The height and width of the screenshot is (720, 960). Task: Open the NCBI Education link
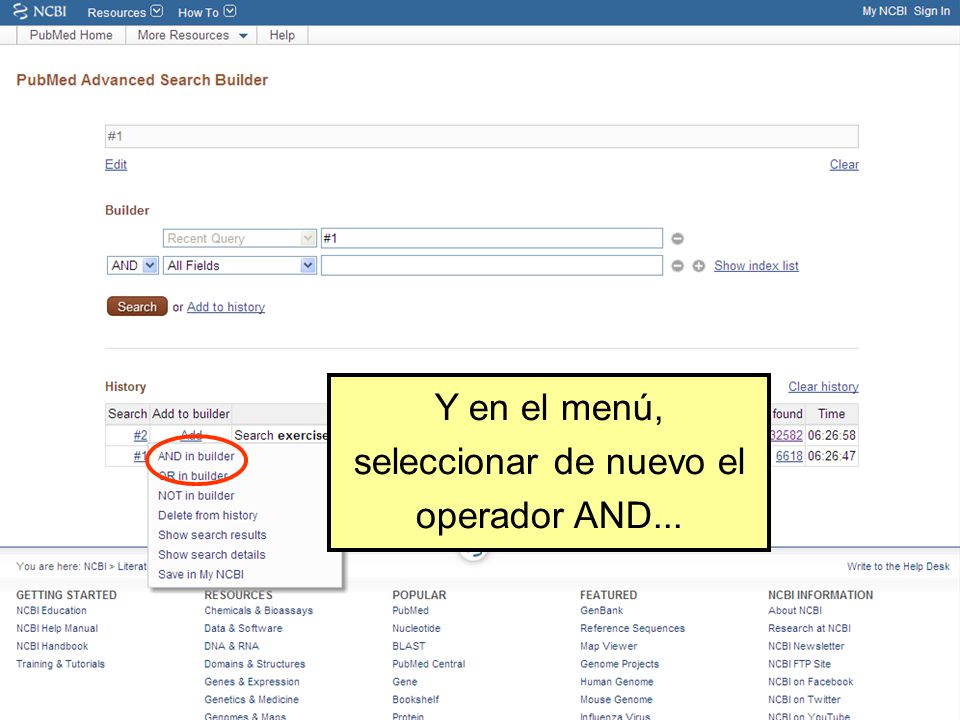pos(51,610)
